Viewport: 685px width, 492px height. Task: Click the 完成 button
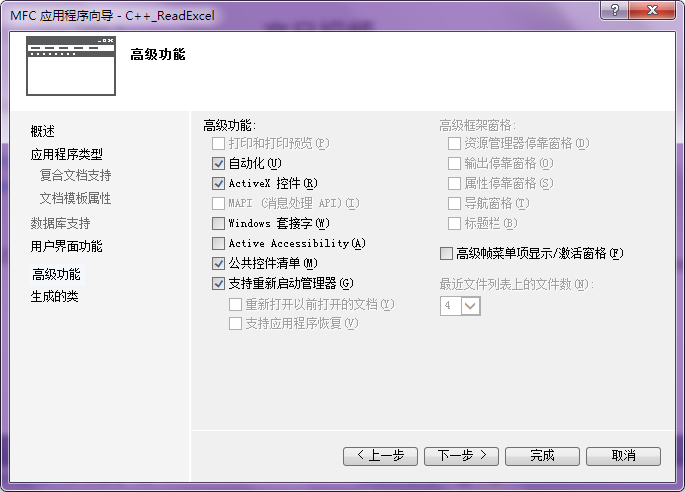[542, 456]
